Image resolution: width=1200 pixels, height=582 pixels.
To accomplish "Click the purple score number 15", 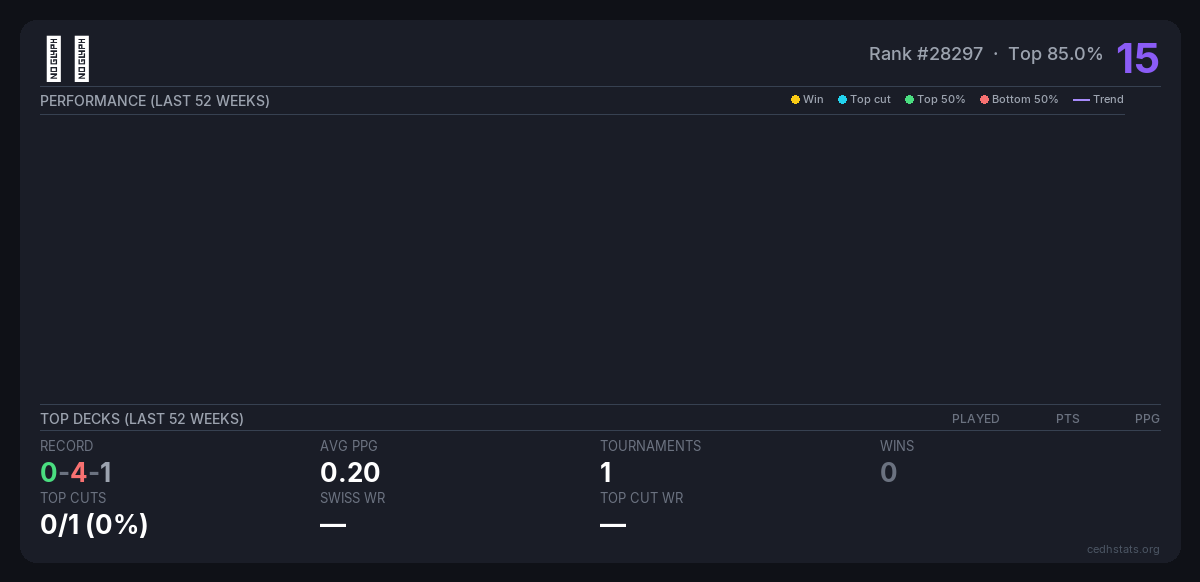I will click(1137, 59).
